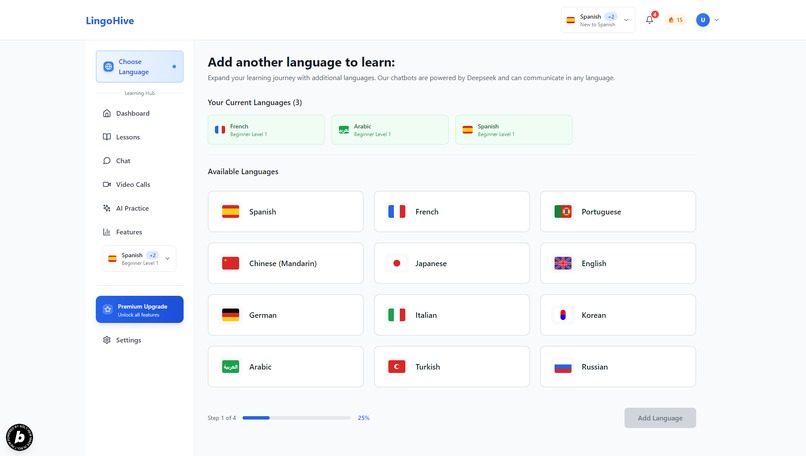This screenshot has width=806, height=456.
Task: Expand the sidebar Spanish Beginner Level 1 dropdown
Action: pyautogui.click(x=139, y=259)
